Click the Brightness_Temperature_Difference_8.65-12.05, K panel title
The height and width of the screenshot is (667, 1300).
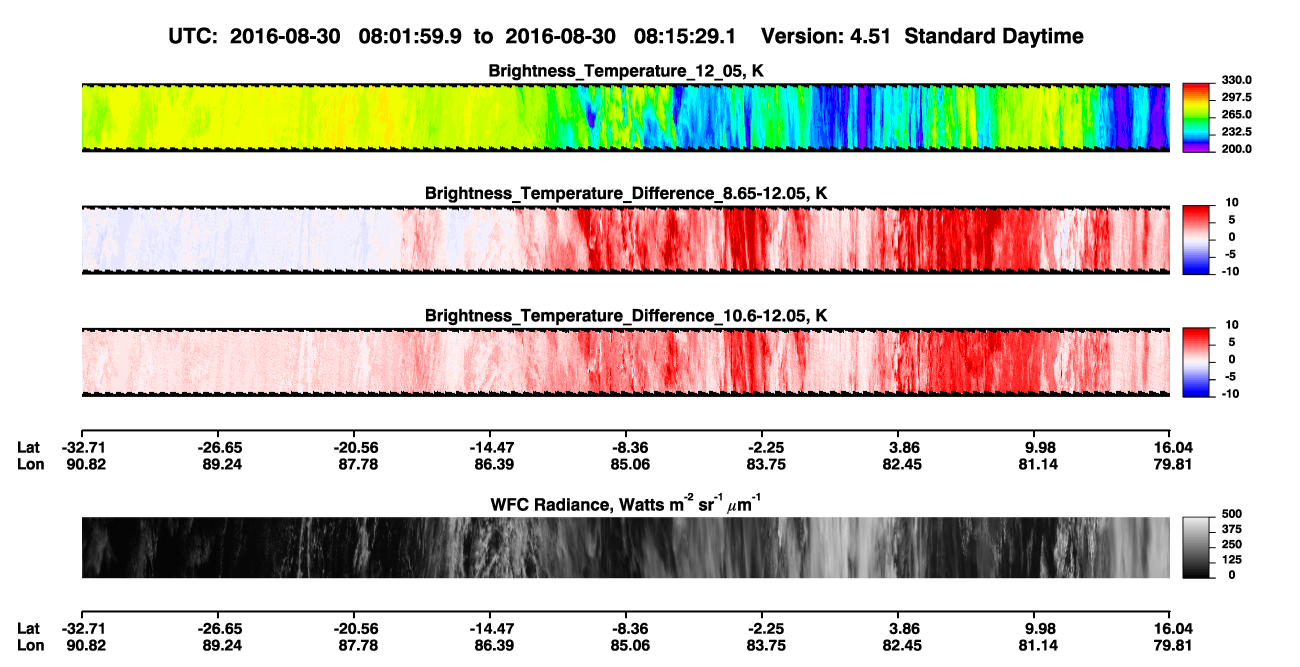(x=626, y=193)
